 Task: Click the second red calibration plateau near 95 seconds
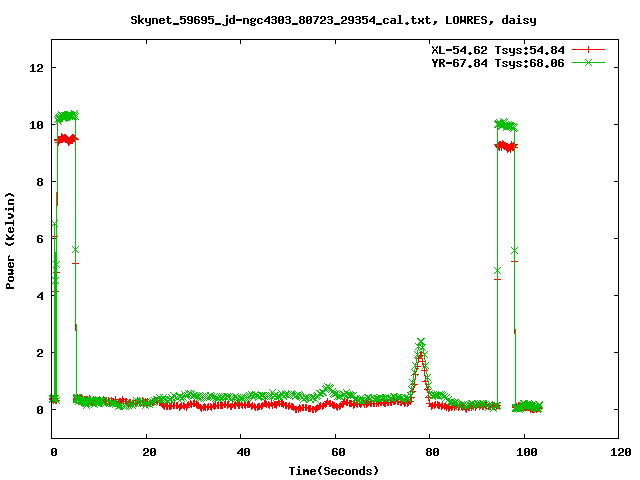point(506,146)
